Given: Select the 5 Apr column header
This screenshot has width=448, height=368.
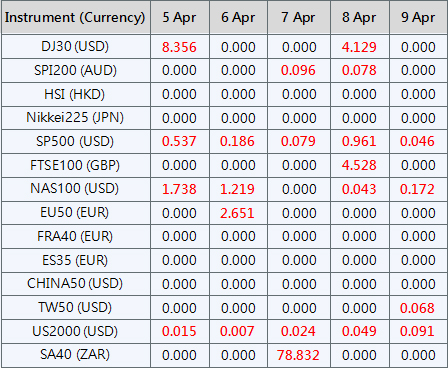Looking at the screenshot, I should [x=180, y=18].
